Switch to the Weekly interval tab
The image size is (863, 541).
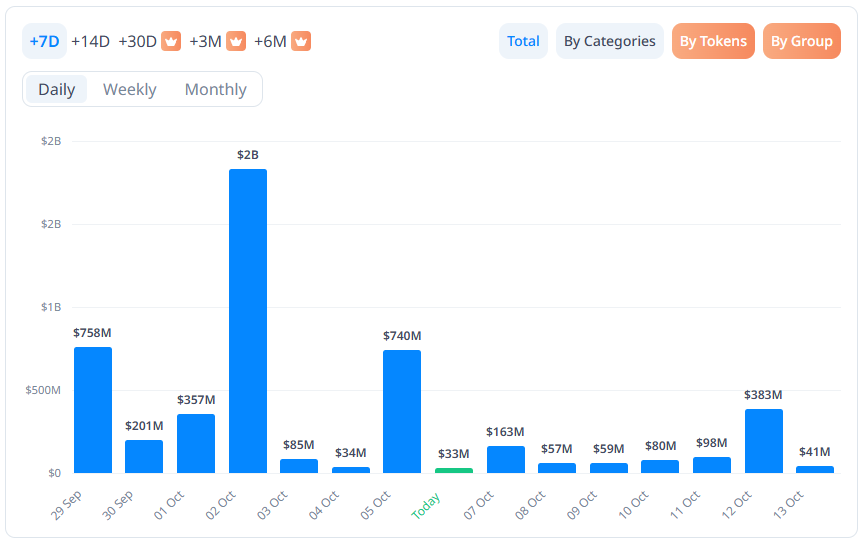[x=130, y=89]
